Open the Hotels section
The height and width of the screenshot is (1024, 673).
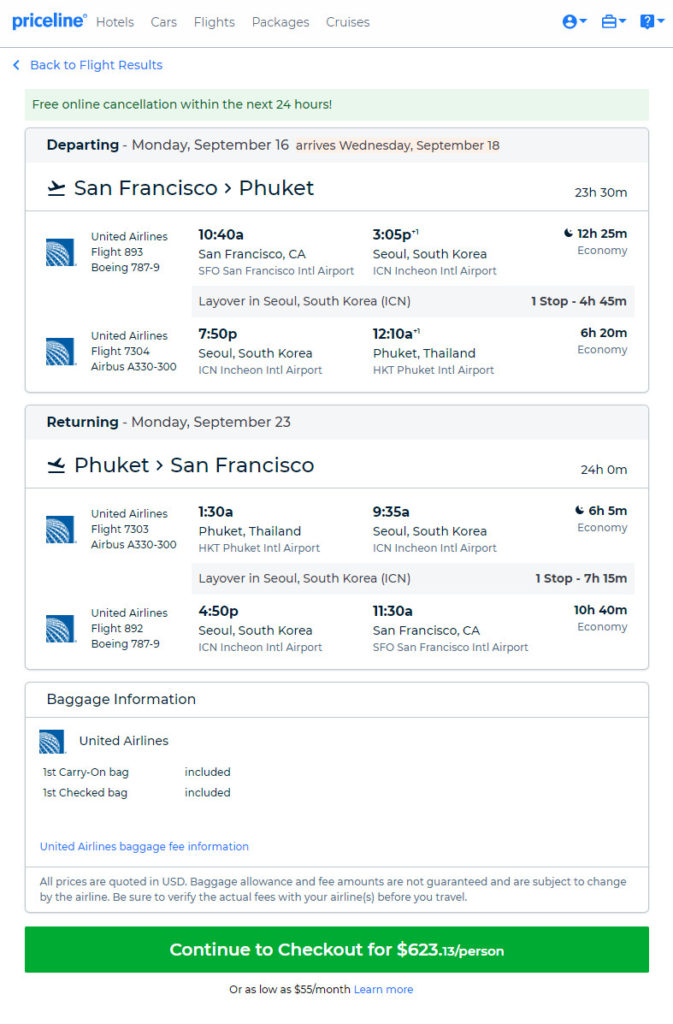pos(115,22)
